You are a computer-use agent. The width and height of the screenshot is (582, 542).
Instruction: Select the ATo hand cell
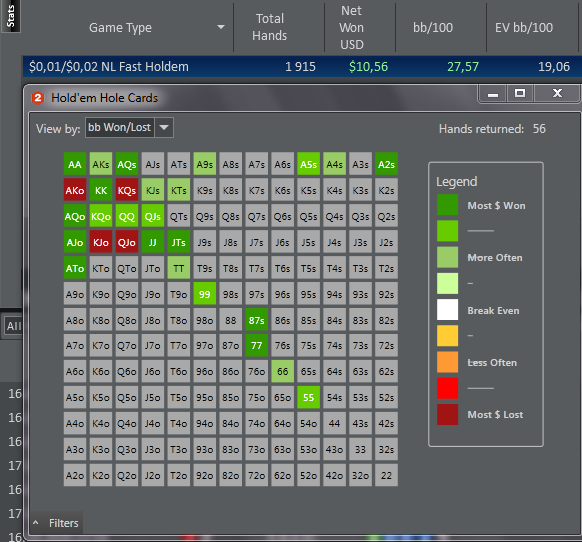tap(75, 268)
